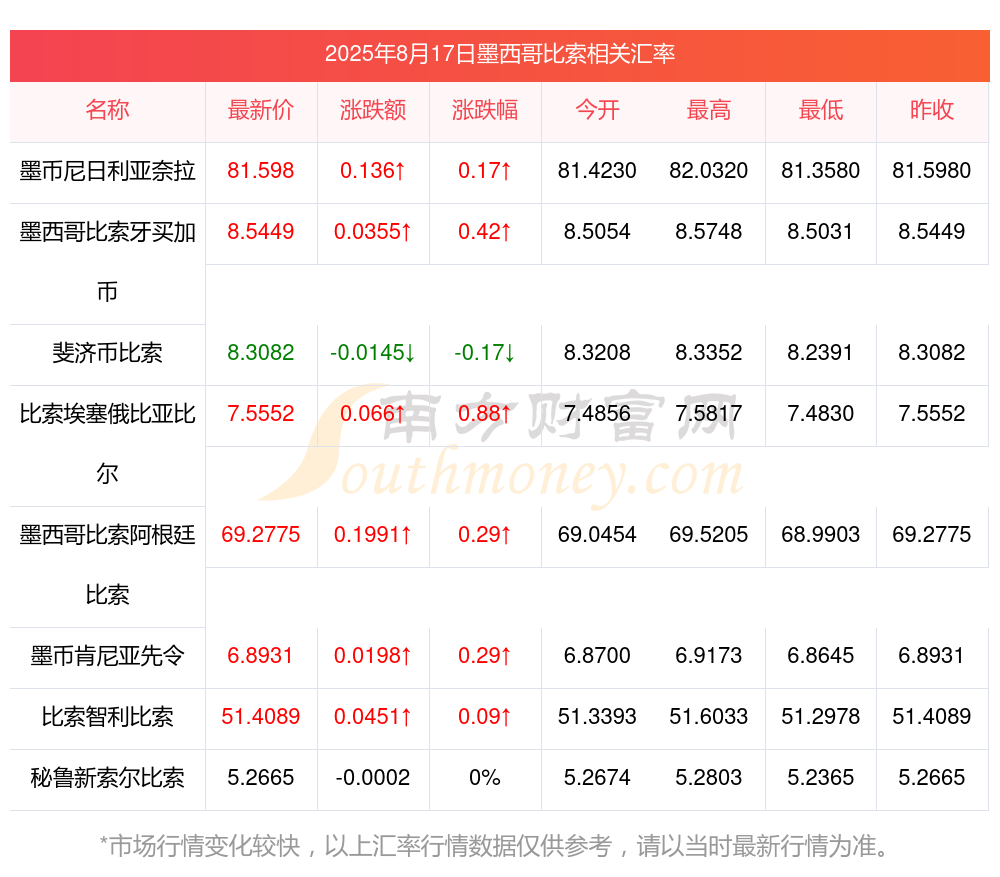
Task: Click low value 8.5031
Action: [821, 232]
